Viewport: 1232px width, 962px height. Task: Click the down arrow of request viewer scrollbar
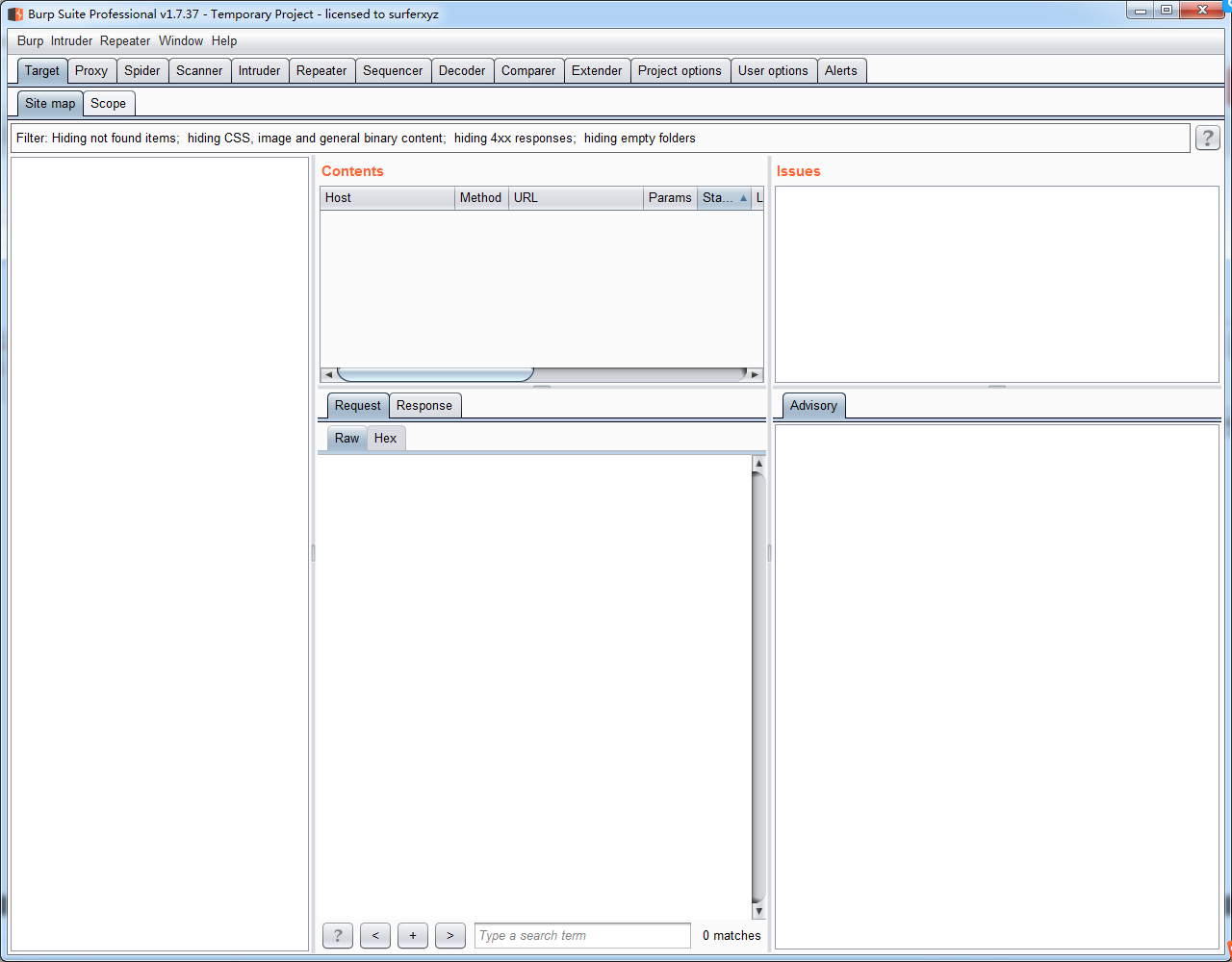[758, 910]
